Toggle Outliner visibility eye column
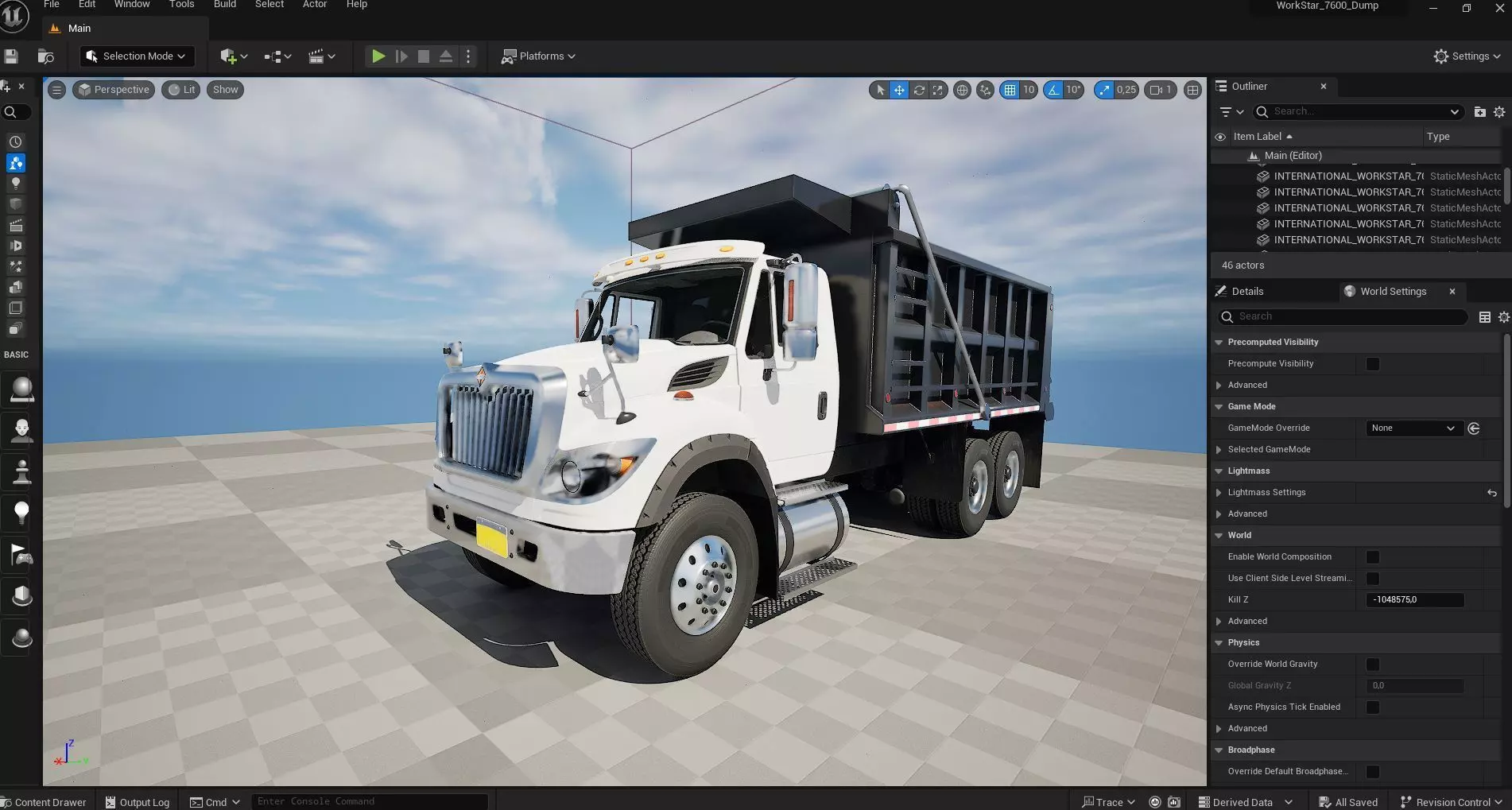The width and height of the screenshot is (1512, 810). pyautogui.click(x=1220, y=137)
